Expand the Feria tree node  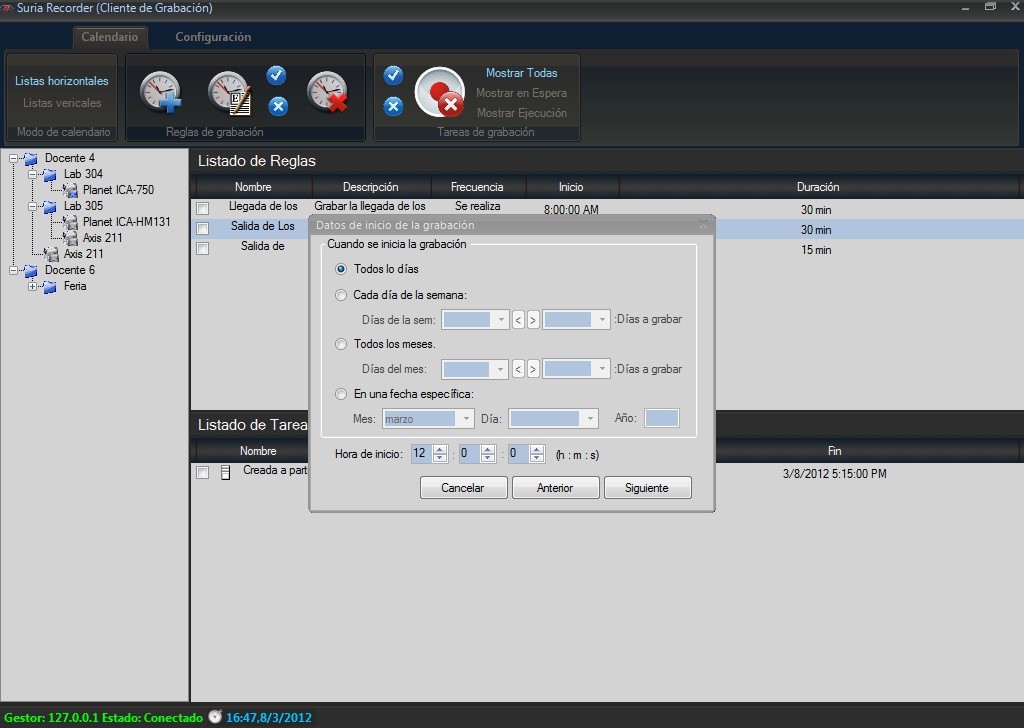coord(33,286)
